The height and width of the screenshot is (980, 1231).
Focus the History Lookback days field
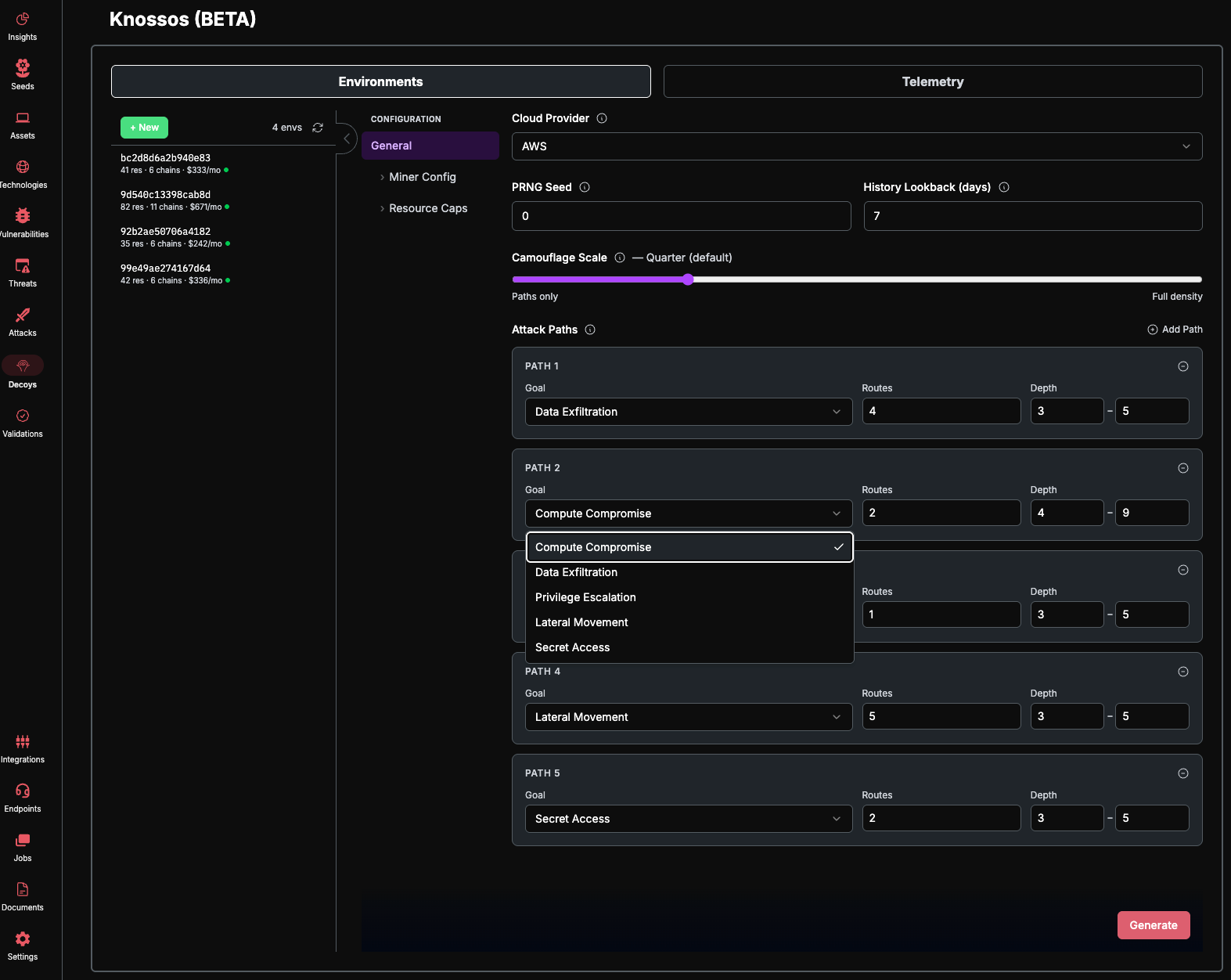1033,216
